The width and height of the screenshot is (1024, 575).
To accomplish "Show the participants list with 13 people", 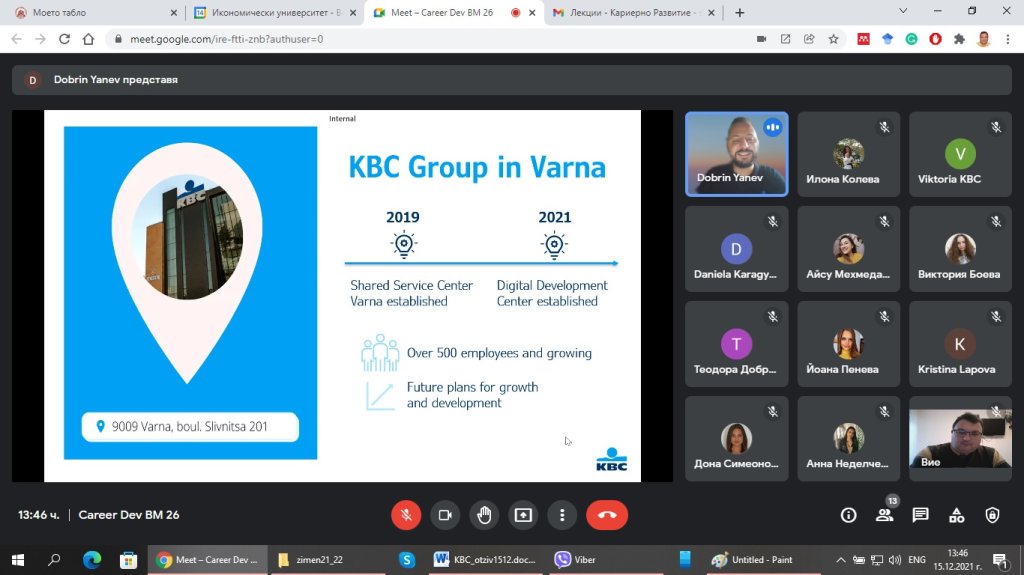I will pos(884,515).
